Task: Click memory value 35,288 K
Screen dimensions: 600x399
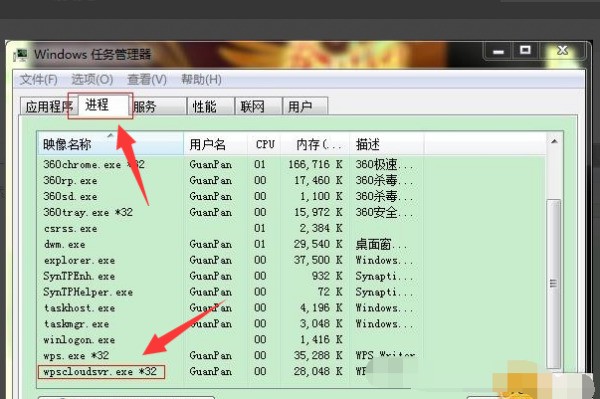Action: point(318,355)
